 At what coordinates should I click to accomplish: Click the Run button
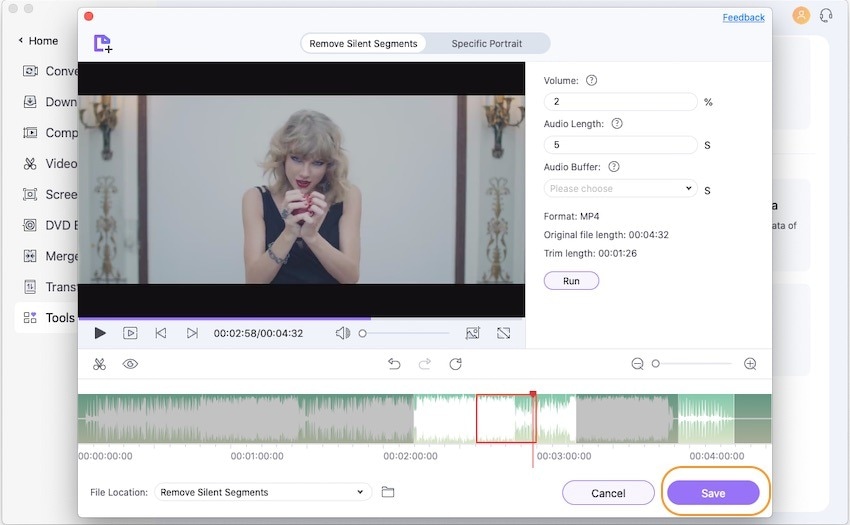click(x=571, y=281)
